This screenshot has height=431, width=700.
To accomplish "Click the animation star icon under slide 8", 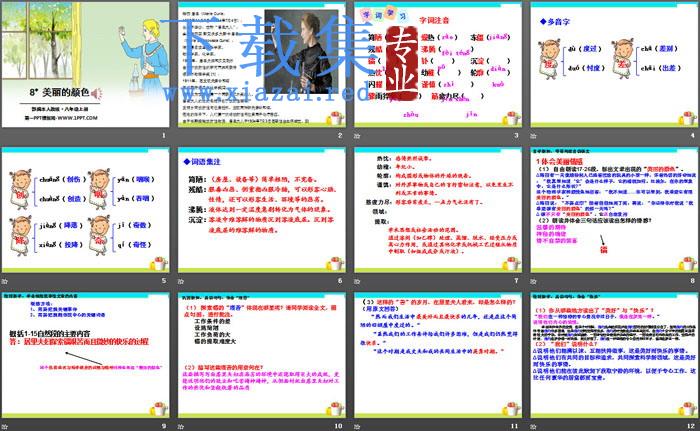I will [x=533, y=281].
